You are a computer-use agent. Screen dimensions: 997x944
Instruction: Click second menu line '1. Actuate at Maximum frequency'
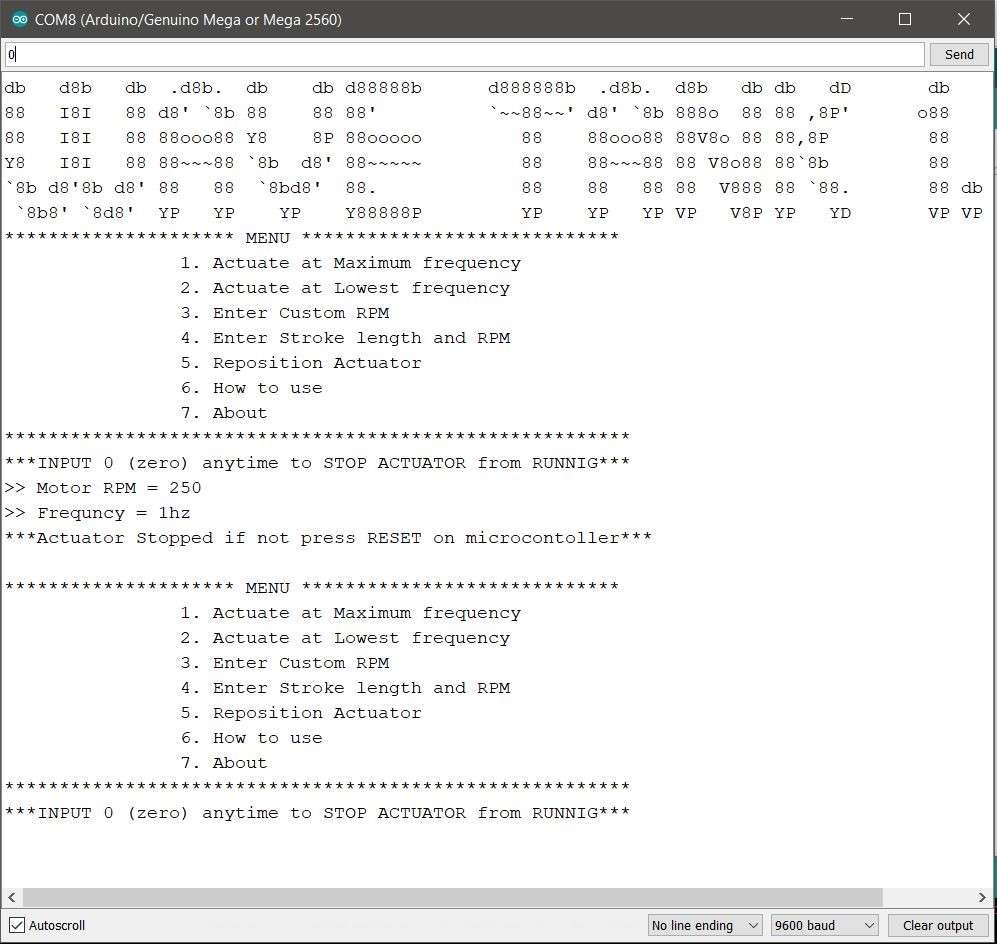(x=350, y=613)
